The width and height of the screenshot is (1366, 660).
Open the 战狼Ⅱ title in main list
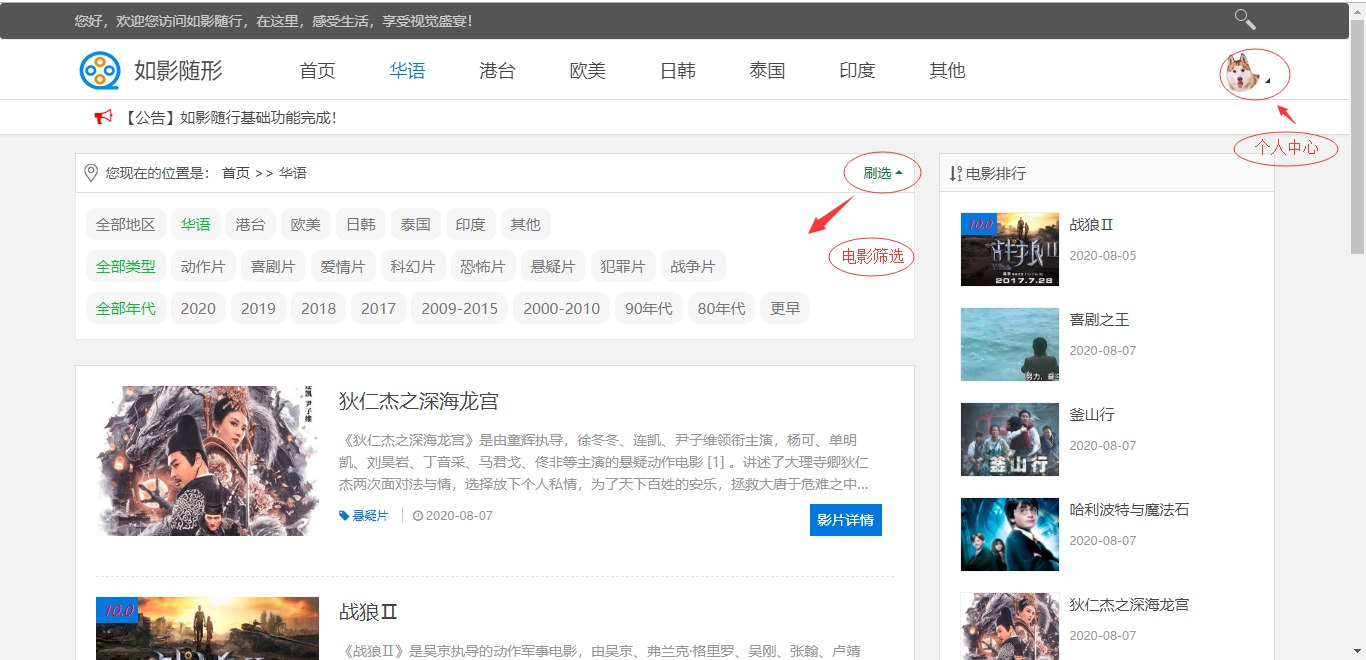tap(369, 611)
